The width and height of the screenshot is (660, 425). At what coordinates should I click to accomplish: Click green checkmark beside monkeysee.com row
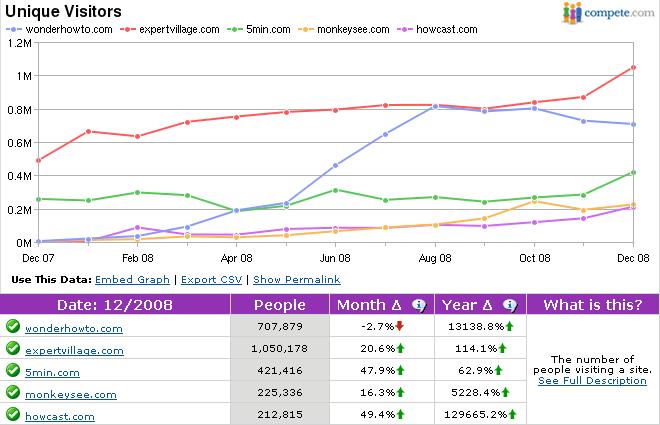[13, 391]
